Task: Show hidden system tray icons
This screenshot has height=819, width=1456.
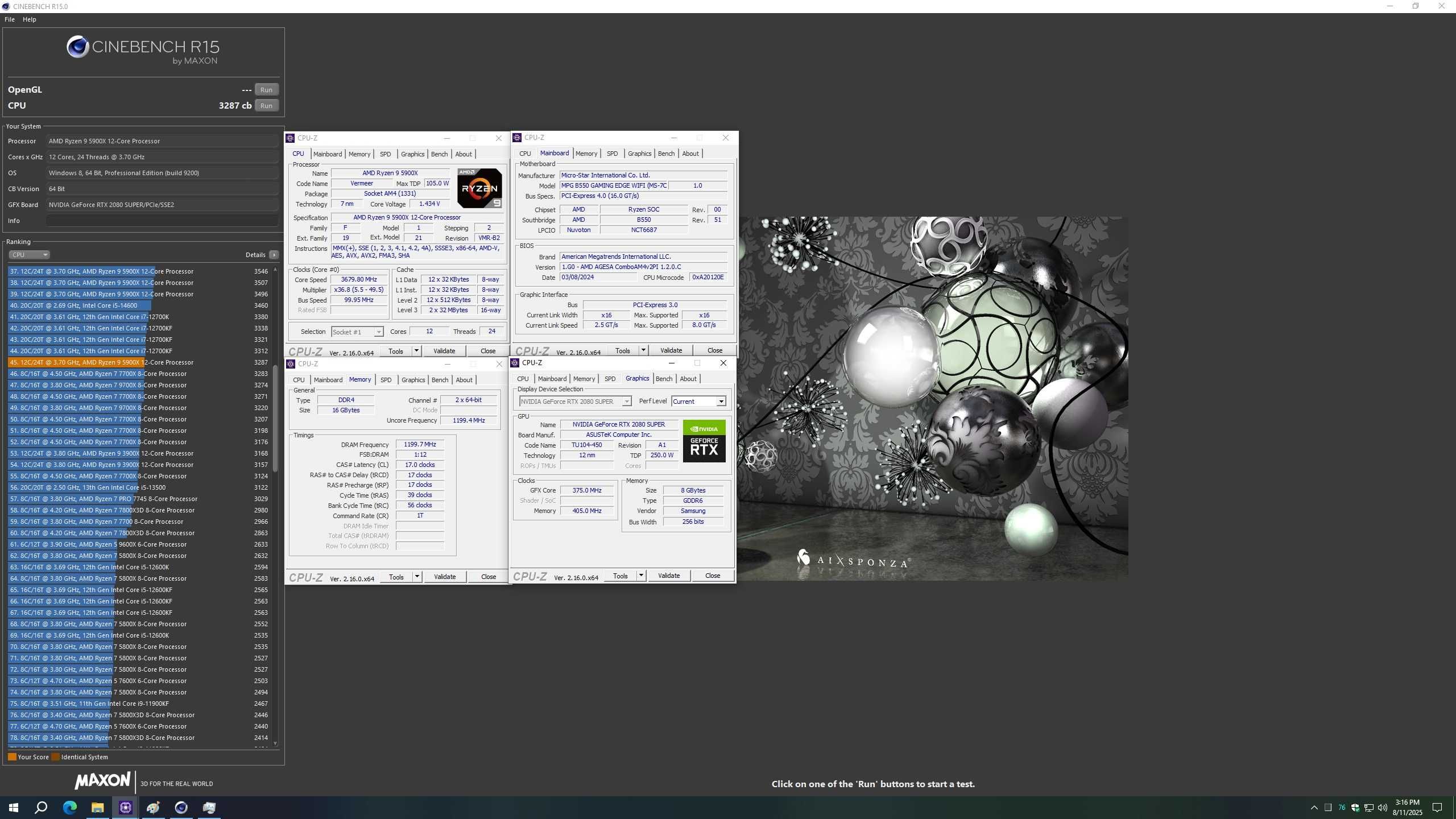Action: [1314, 808]
